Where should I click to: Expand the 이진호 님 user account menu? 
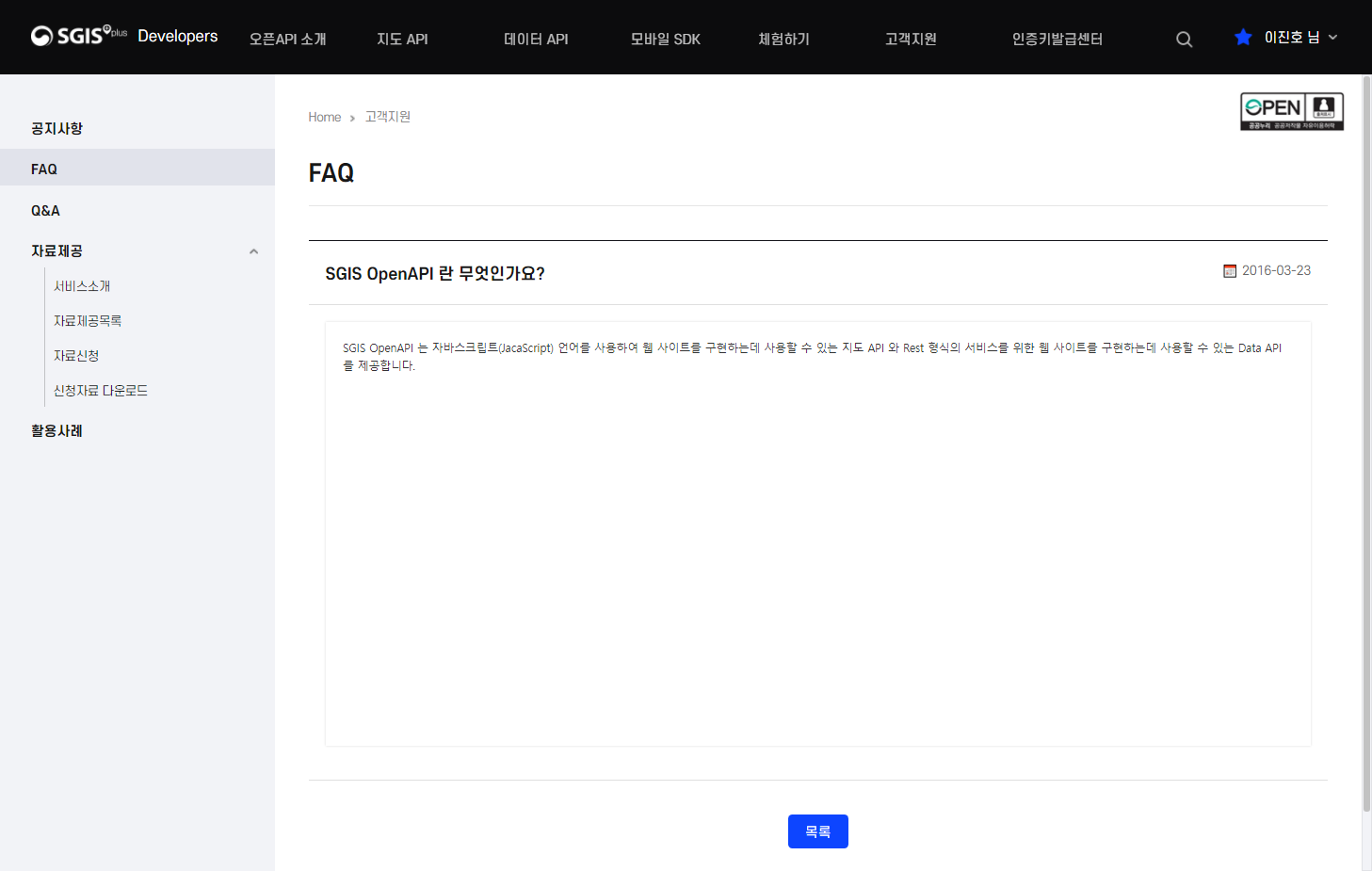[x=1295, y=37]
